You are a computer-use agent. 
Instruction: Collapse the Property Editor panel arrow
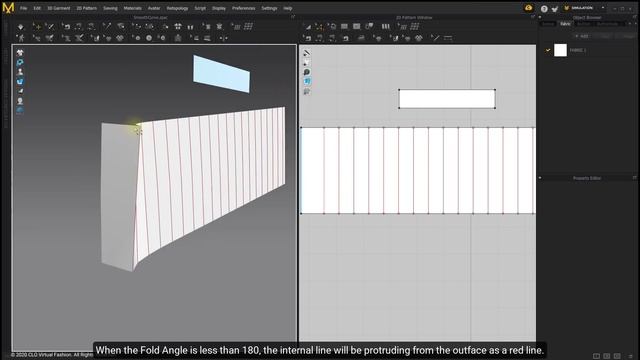(x=540, y=178)
